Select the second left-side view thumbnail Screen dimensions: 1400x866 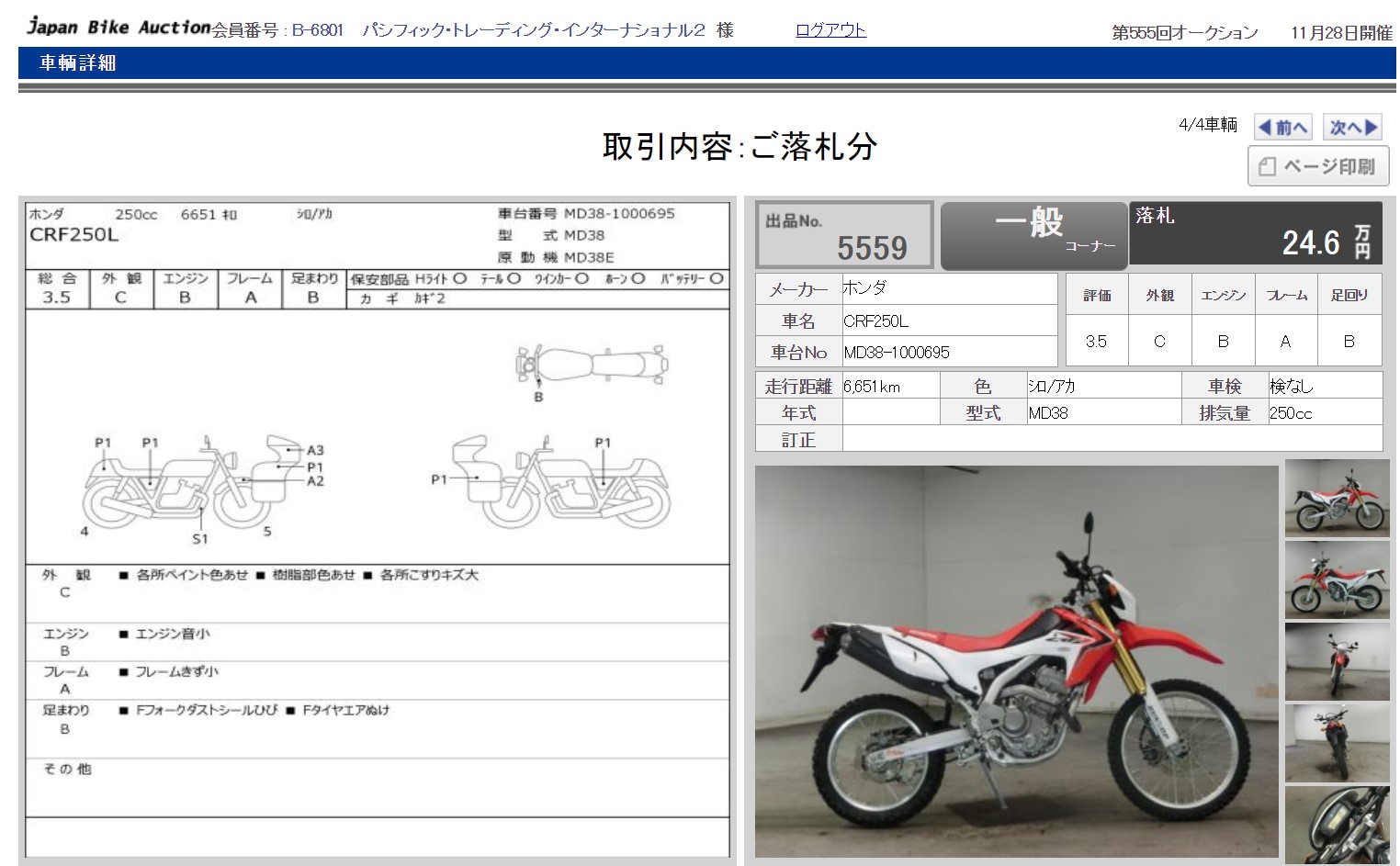pyautogui.click(x=1337, y=579)
